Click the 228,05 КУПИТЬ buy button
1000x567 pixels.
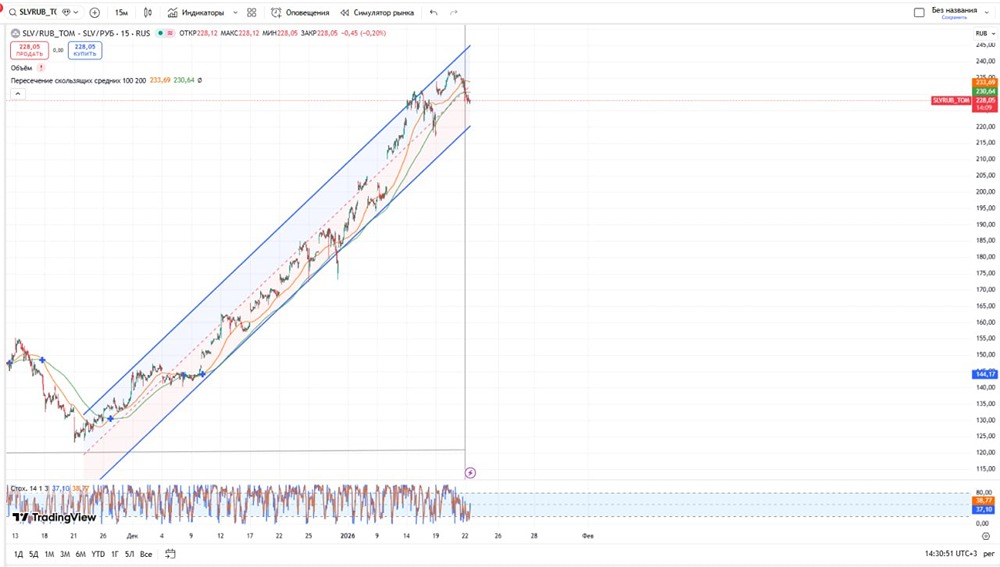(x=85, y=50)
